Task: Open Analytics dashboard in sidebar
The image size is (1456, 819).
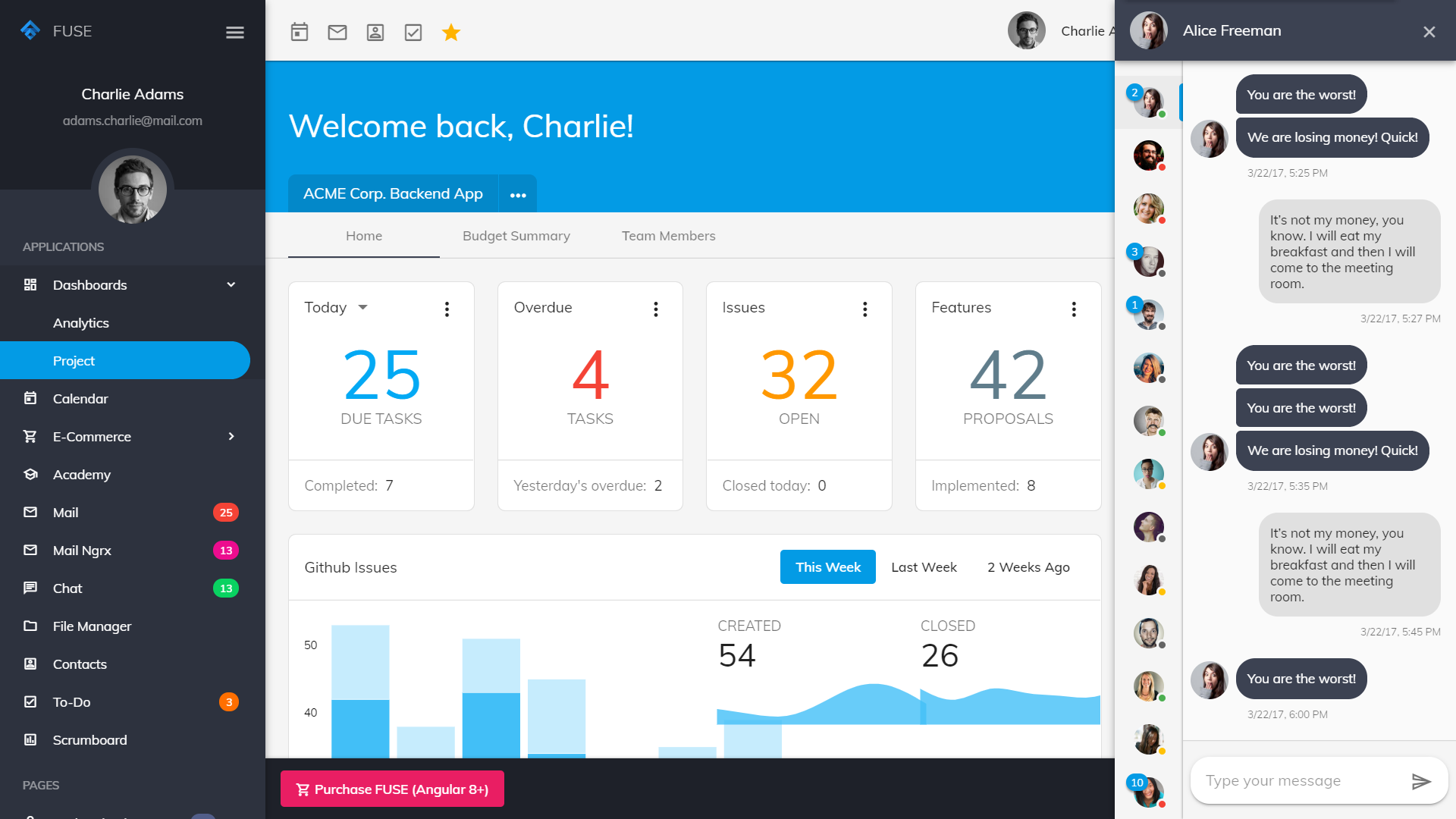Action: click(125, 323)
